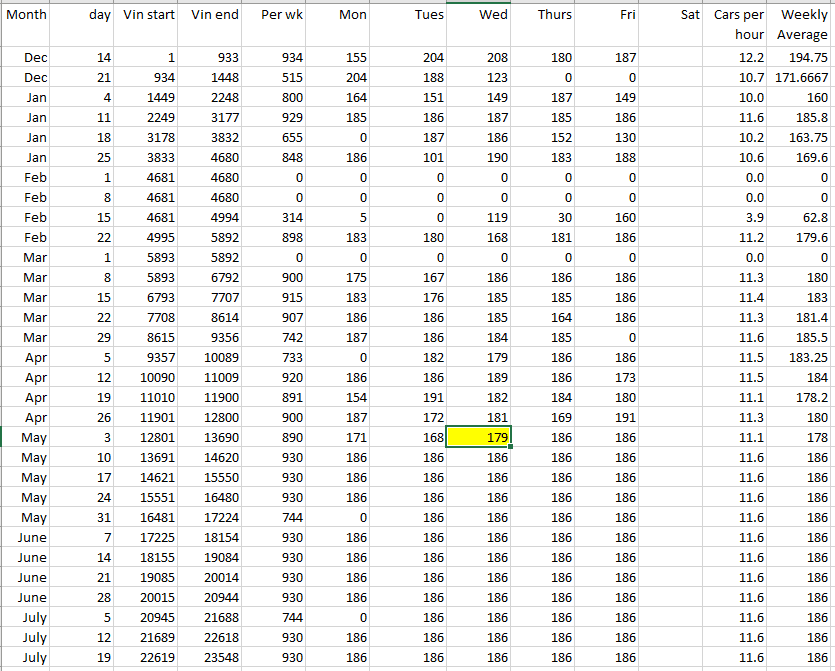
Task: Select Vin start cell with 12801
Action: pos(148,437)
